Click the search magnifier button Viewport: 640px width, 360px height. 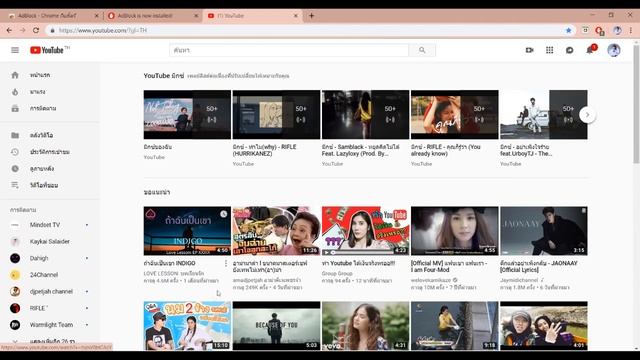pos(422,50)
